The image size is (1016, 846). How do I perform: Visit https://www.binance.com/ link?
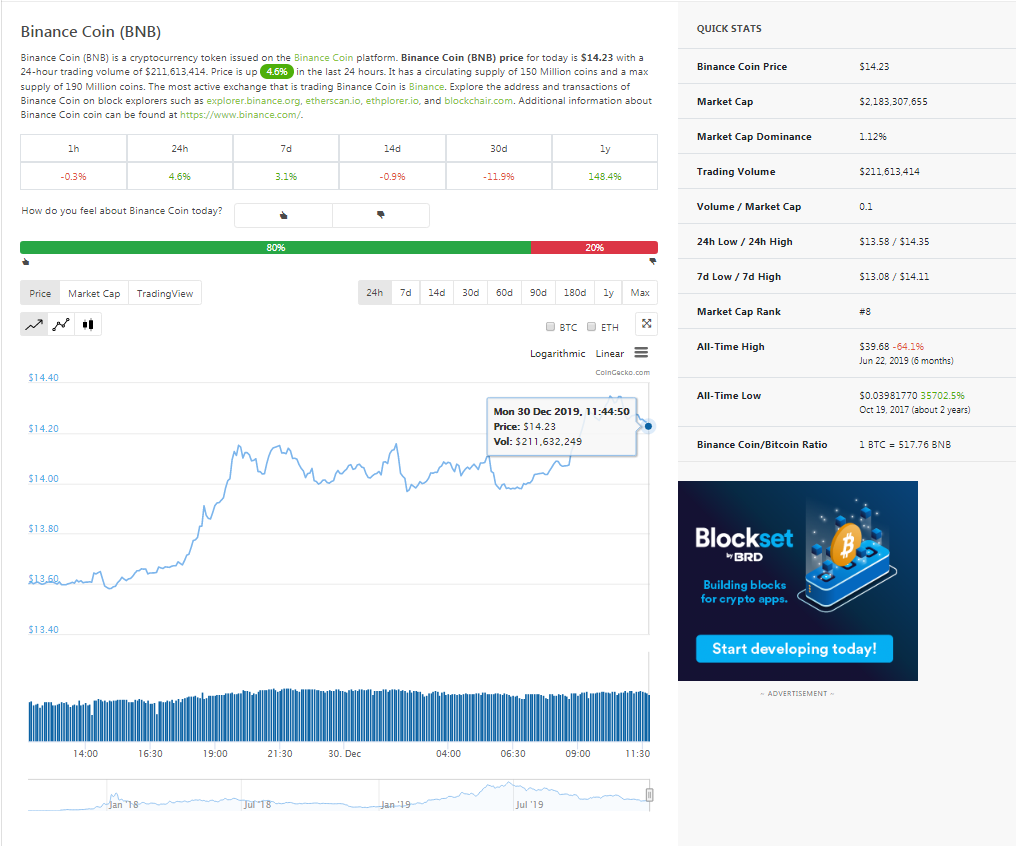tap(240, 115)
